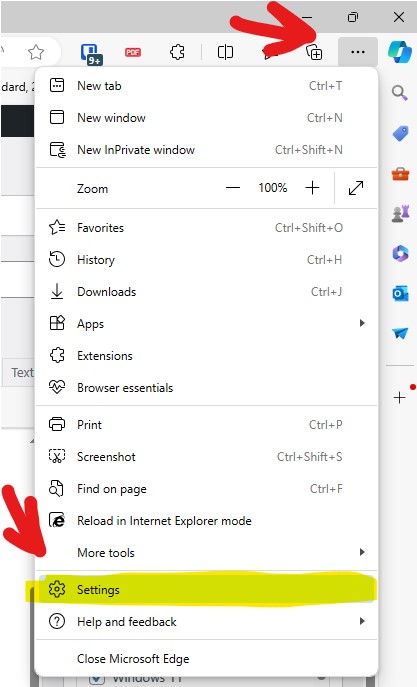The image size is (417, 687).
Task: Expand the Apps submenu arrow
Action: (x=362, y=323)
